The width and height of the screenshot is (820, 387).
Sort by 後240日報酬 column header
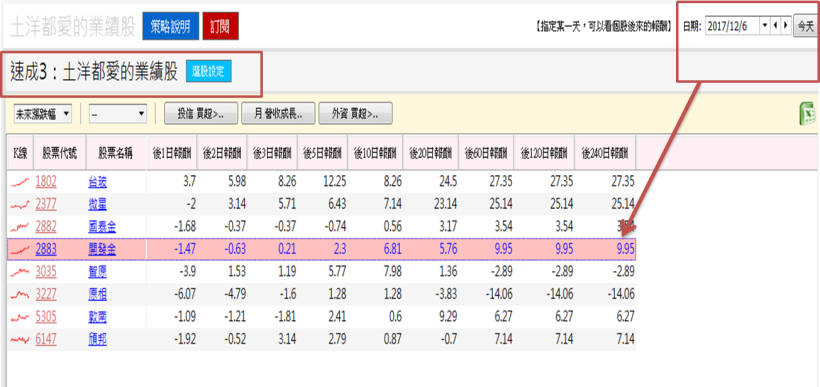[x=605, y=153]
